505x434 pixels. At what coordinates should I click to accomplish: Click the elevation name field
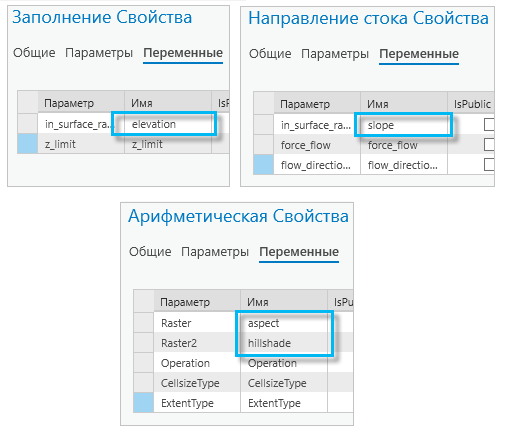coord(168,124)
